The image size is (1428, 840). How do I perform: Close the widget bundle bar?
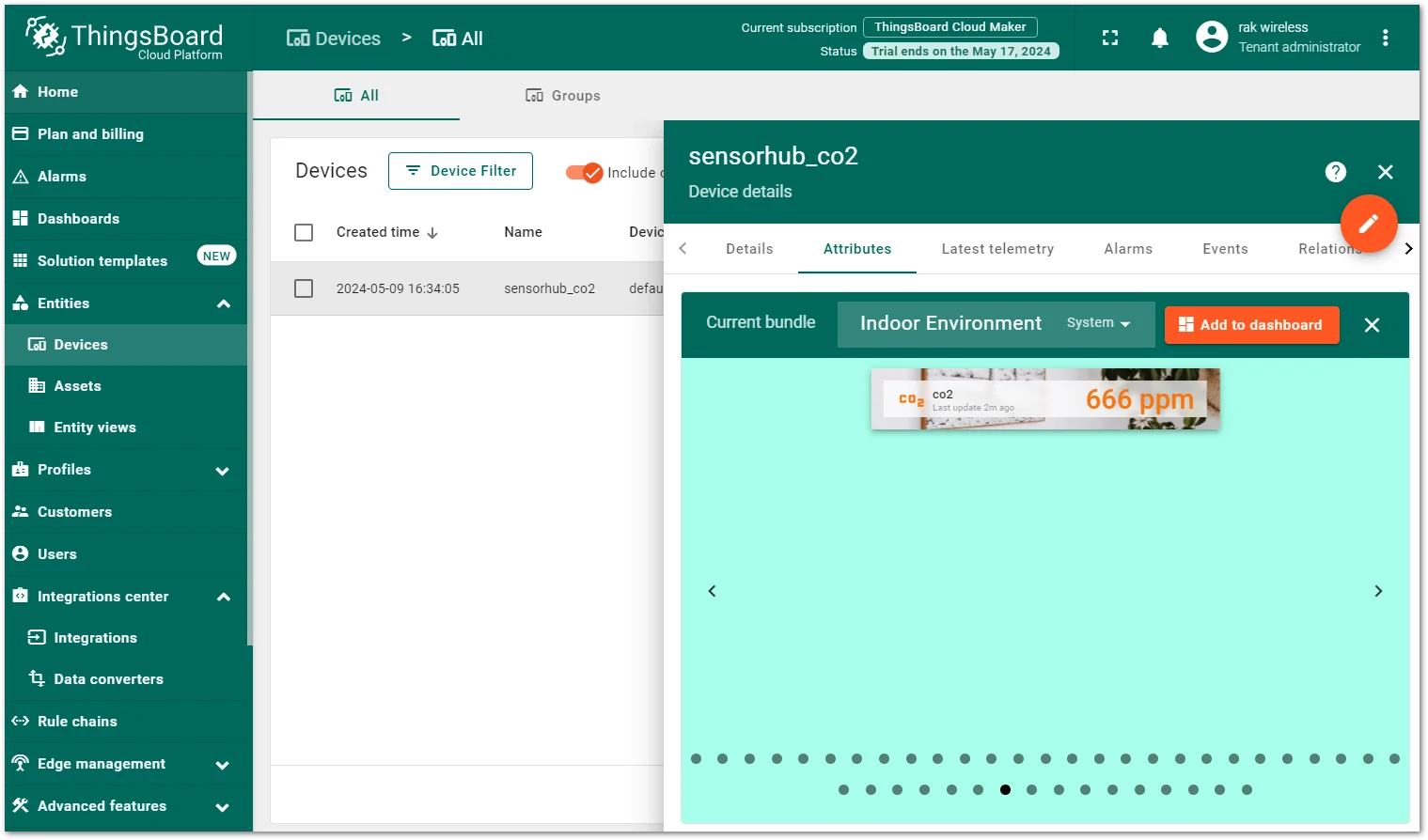(1372, 325)
